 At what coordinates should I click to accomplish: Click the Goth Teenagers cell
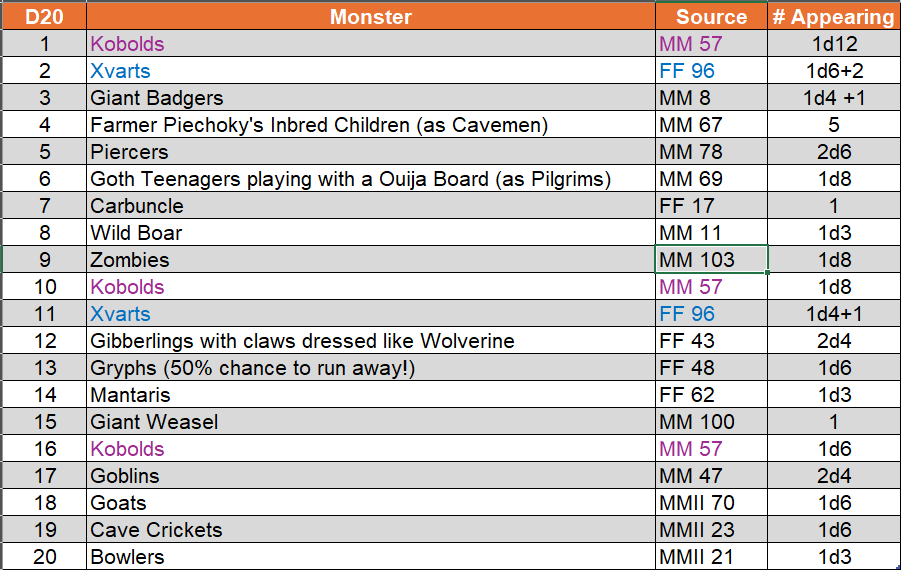click(x=371, y=179)
